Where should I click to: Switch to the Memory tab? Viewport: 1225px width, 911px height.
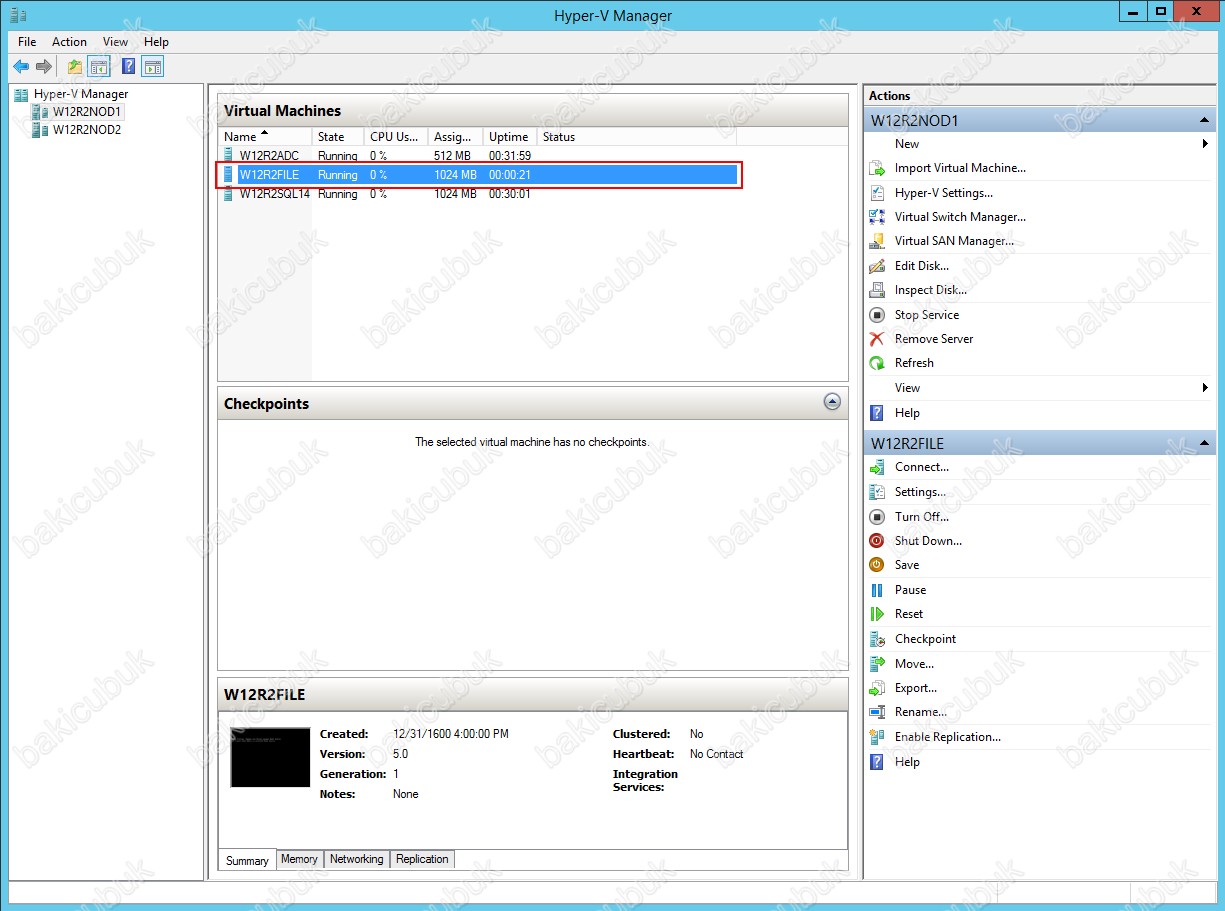(299, 859)
